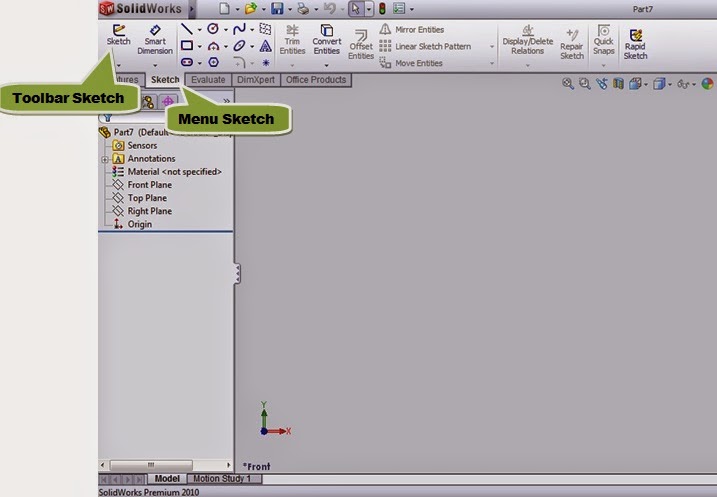
Task: Open dropdown arrow beside Line tool
Action: click(x=199, y=30)
